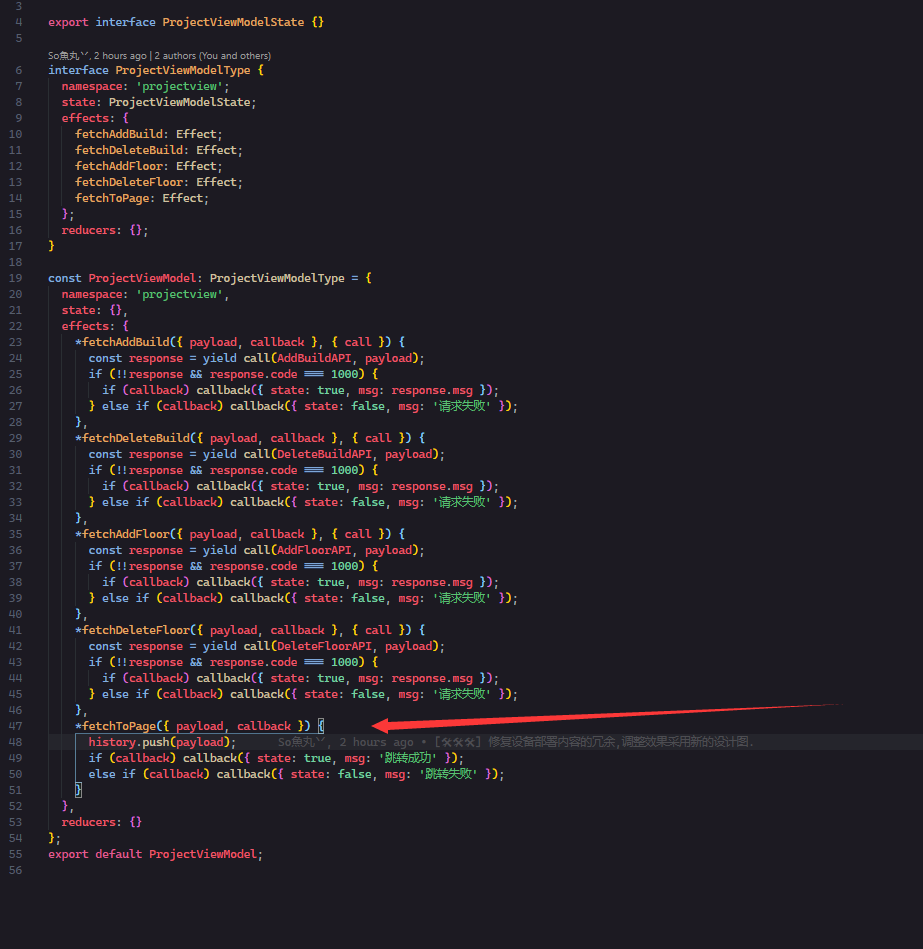
Task: Click '*fetchDeleteBuild' on line 29
Action: 133,438
